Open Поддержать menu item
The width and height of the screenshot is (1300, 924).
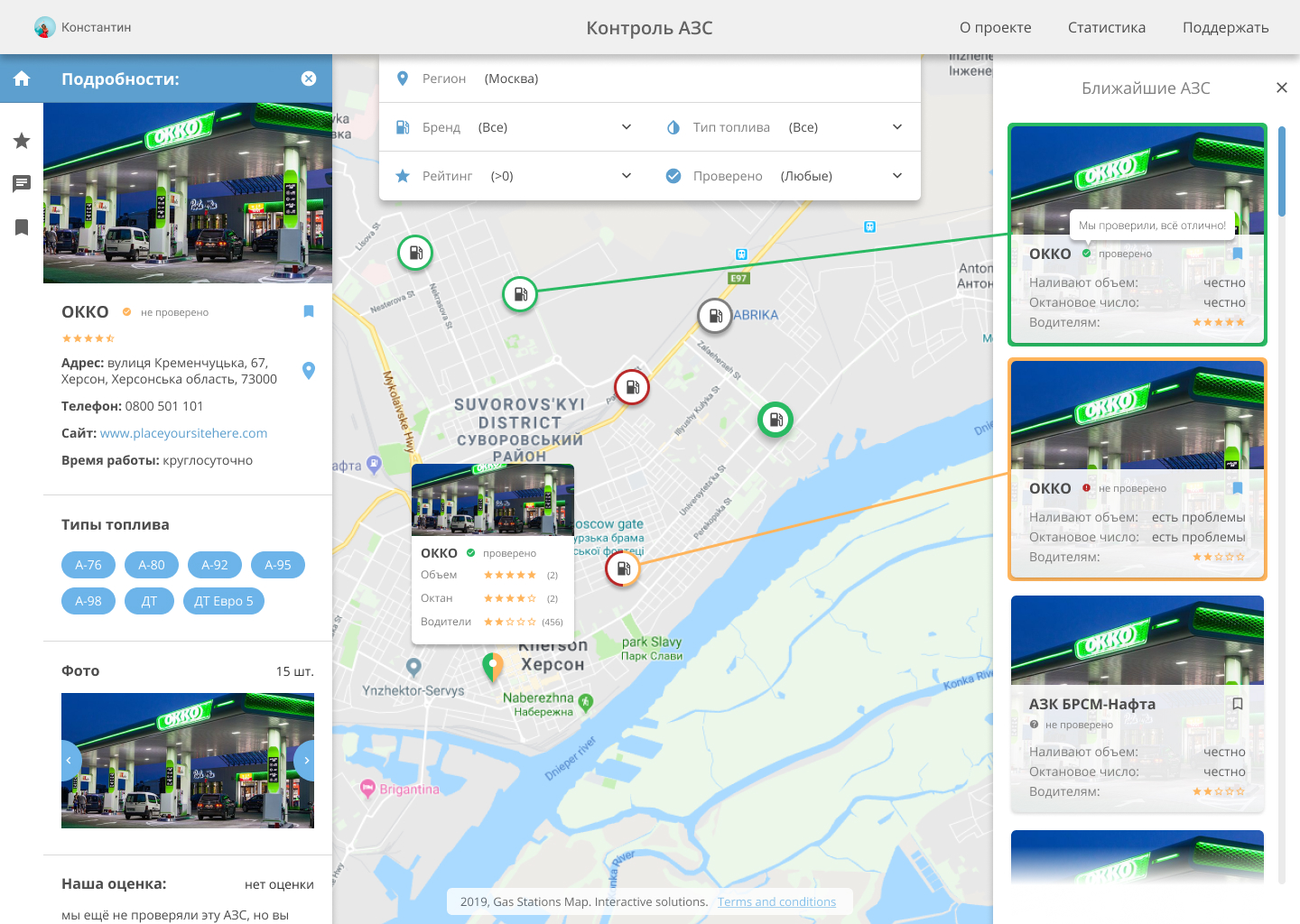click(x=1226, y=27)
